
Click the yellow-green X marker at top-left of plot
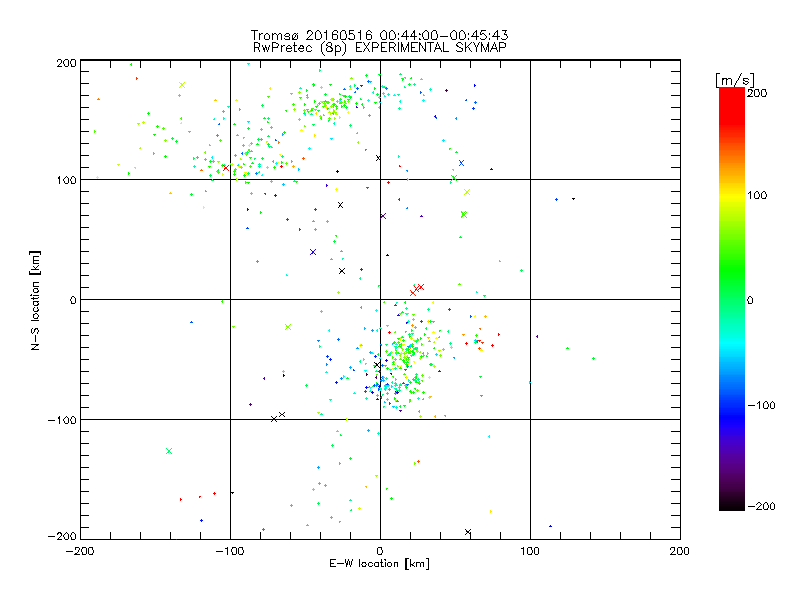point(182,85)
